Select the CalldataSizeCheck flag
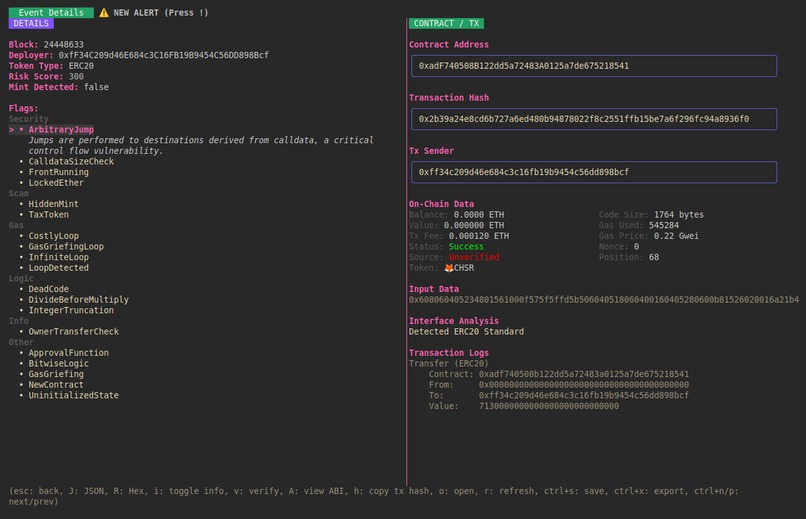 [x=71, y=161]
